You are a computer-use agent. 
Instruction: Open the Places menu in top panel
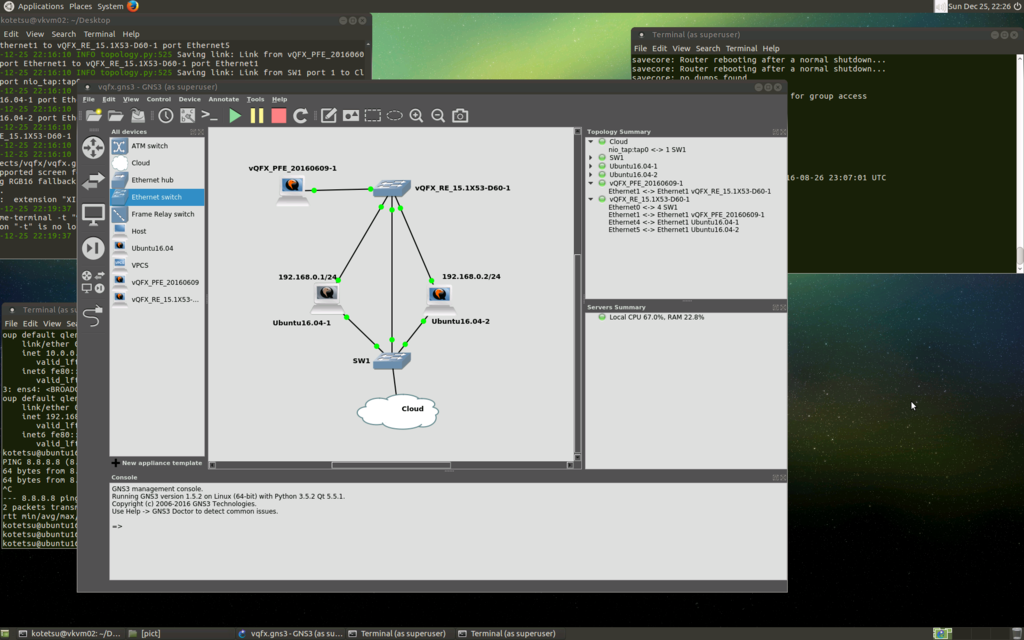tap(80, 6)
